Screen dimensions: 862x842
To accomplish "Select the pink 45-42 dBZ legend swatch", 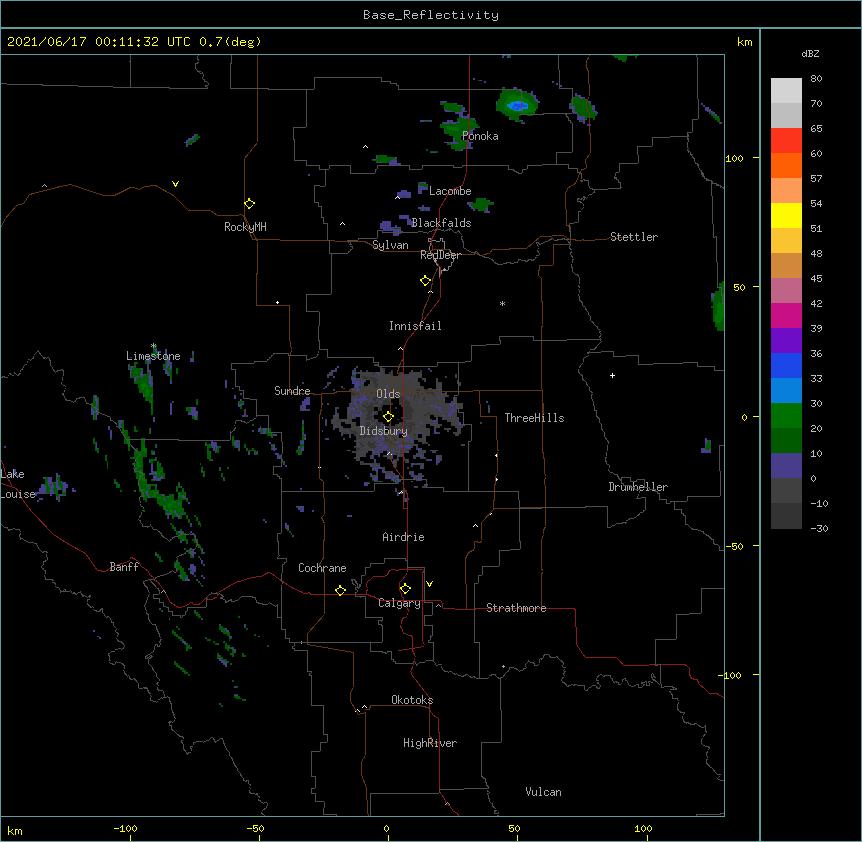I will (x=786, y=290).
